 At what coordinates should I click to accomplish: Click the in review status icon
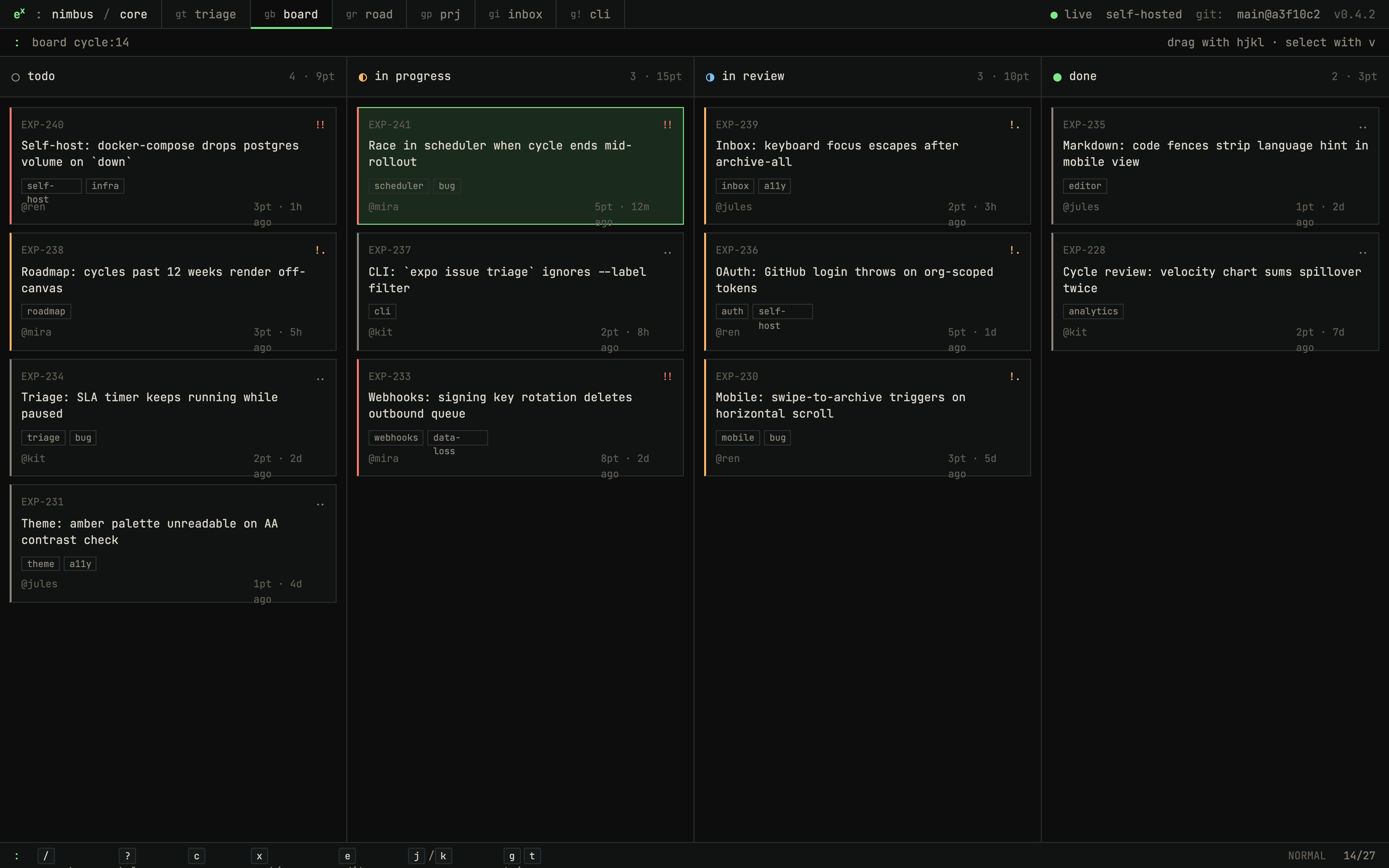pos(710,77)
